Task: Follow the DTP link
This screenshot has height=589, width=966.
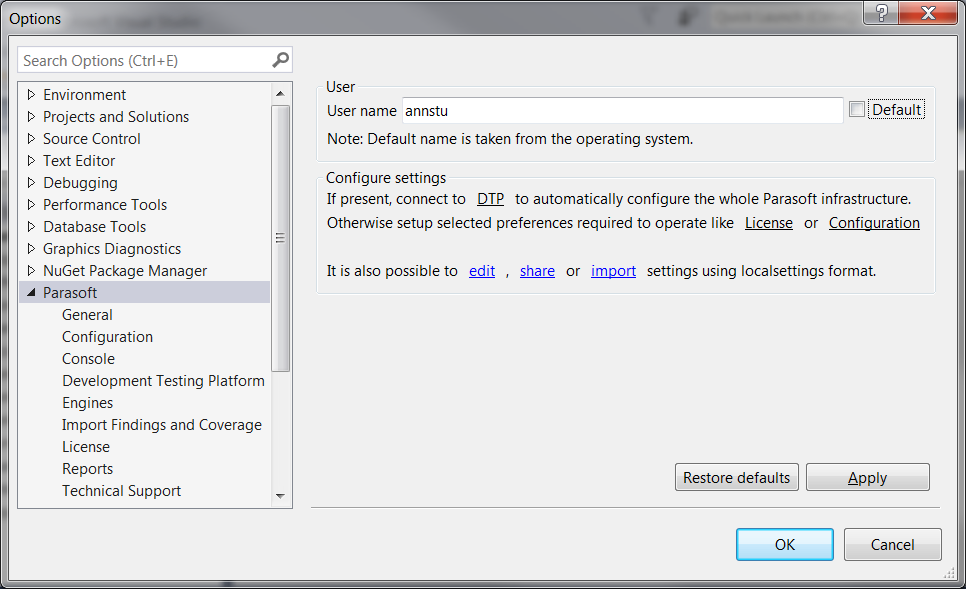Action: tap(490, 199)
